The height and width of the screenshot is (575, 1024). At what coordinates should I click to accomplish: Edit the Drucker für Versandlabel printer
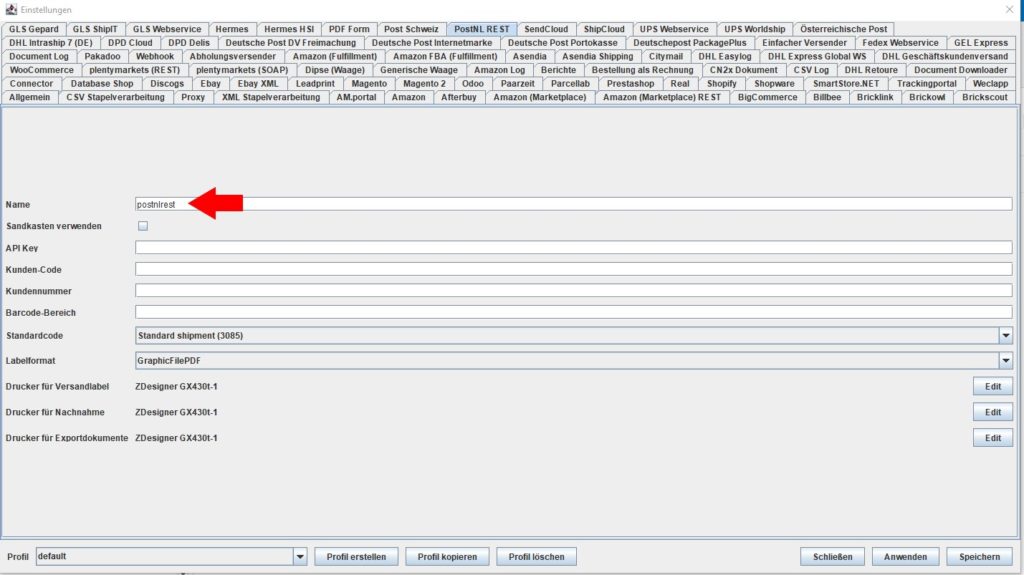point(993,386)
